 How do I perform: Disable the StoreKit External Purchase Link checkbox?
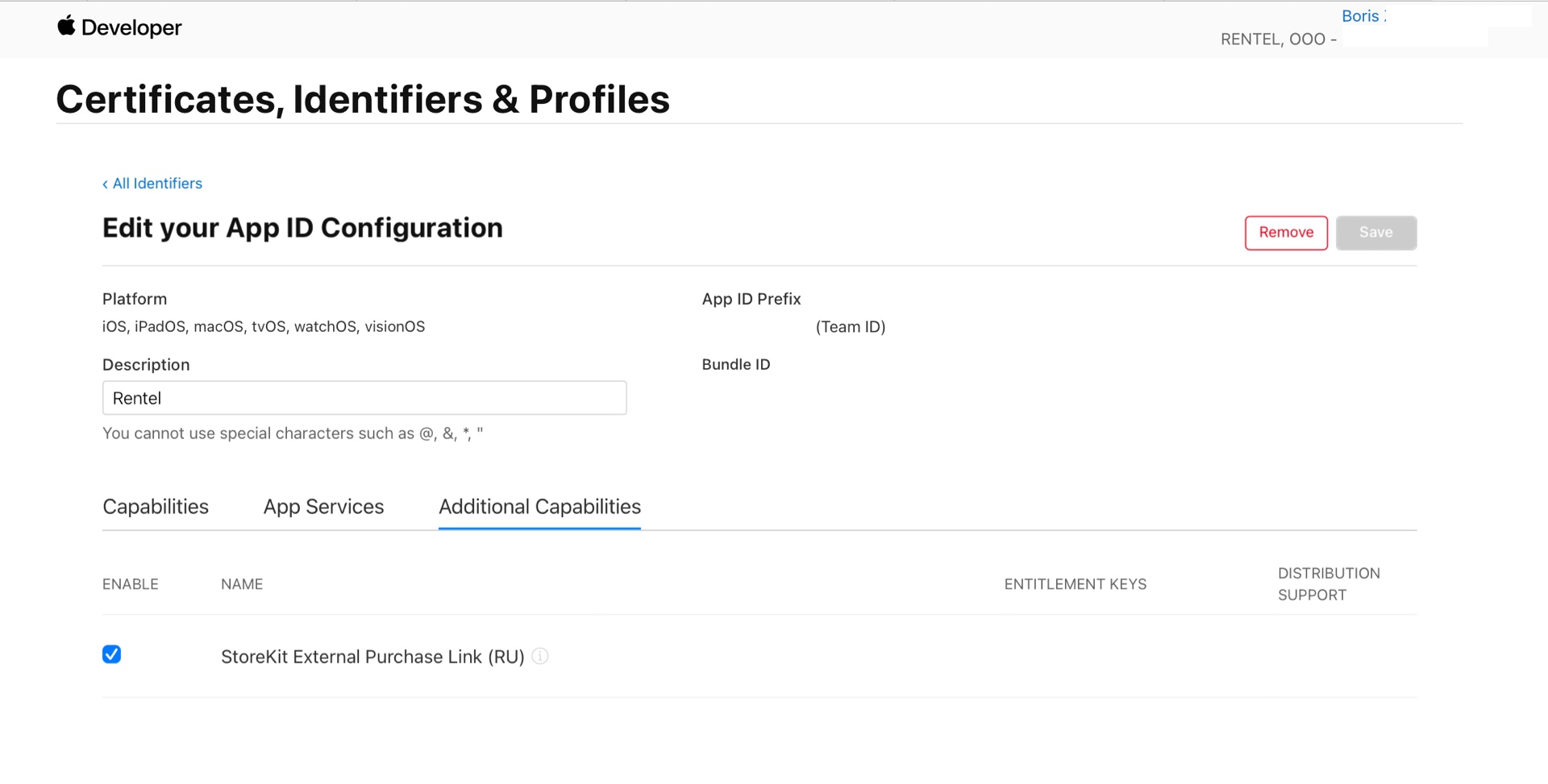pos(112,654)
